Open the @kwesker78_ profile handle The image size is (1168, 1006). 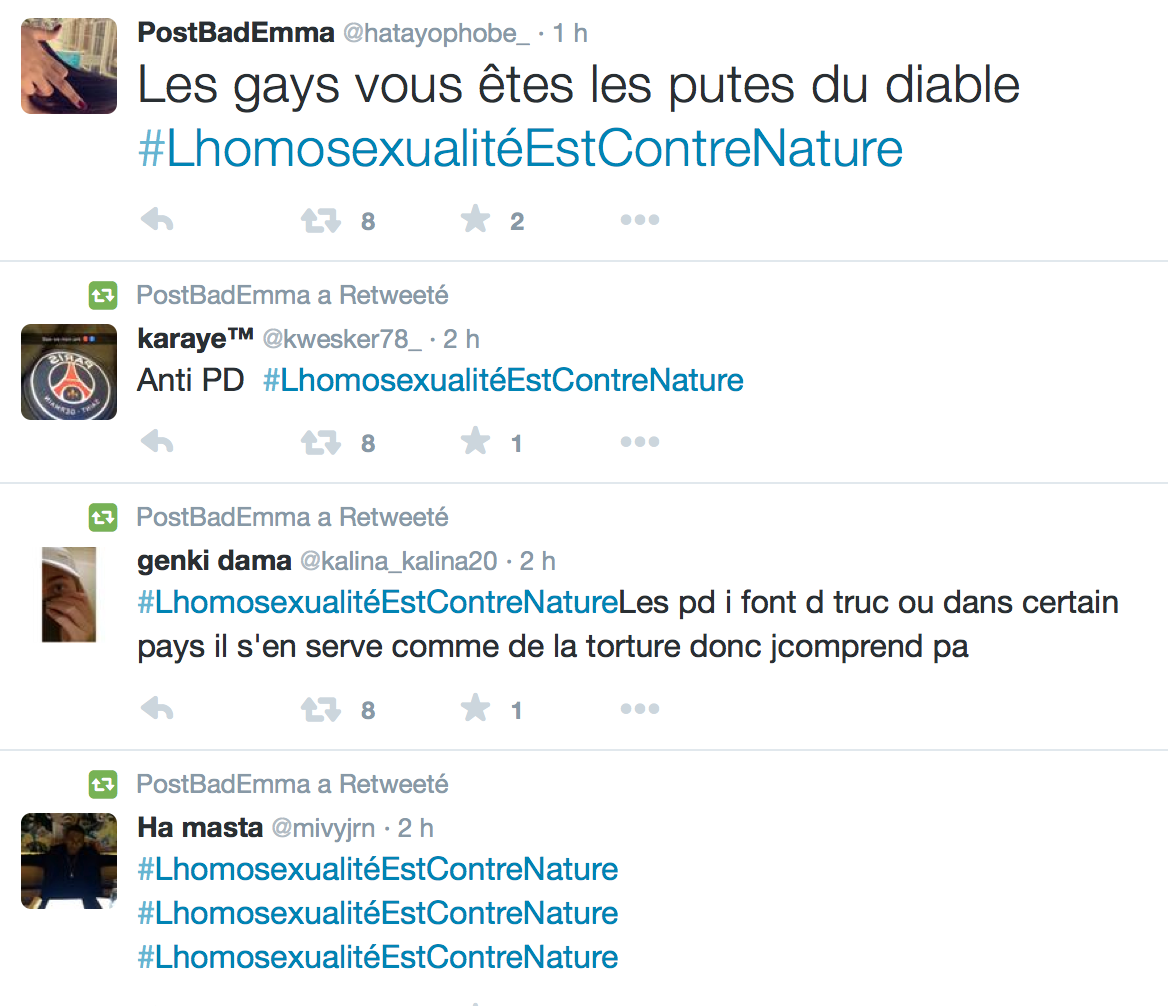coord(342,340)
